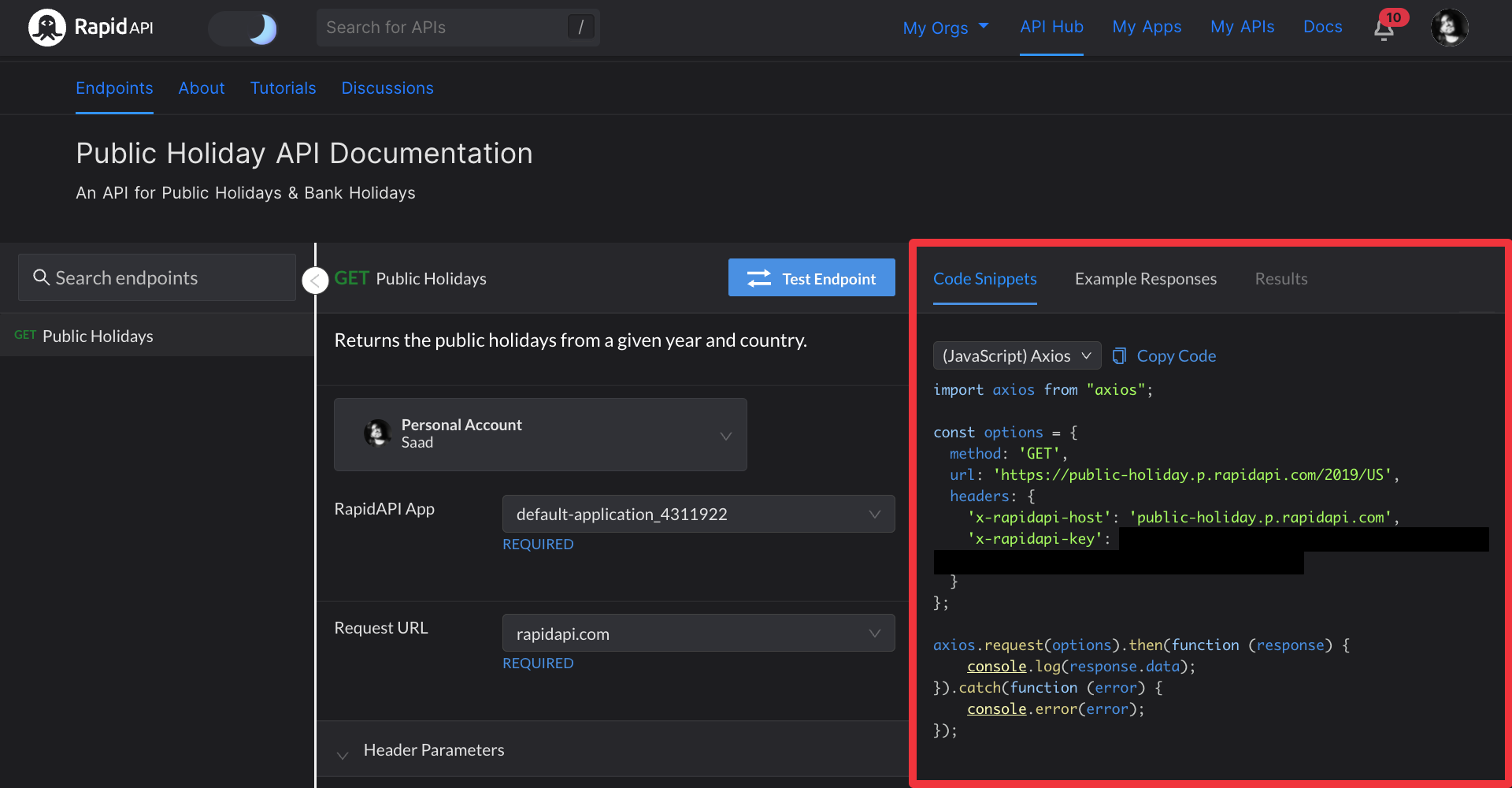Click the REQUIRED label under RapidAPI App
The width and height of the screenshot is (1512, 788).
point(538,545)
